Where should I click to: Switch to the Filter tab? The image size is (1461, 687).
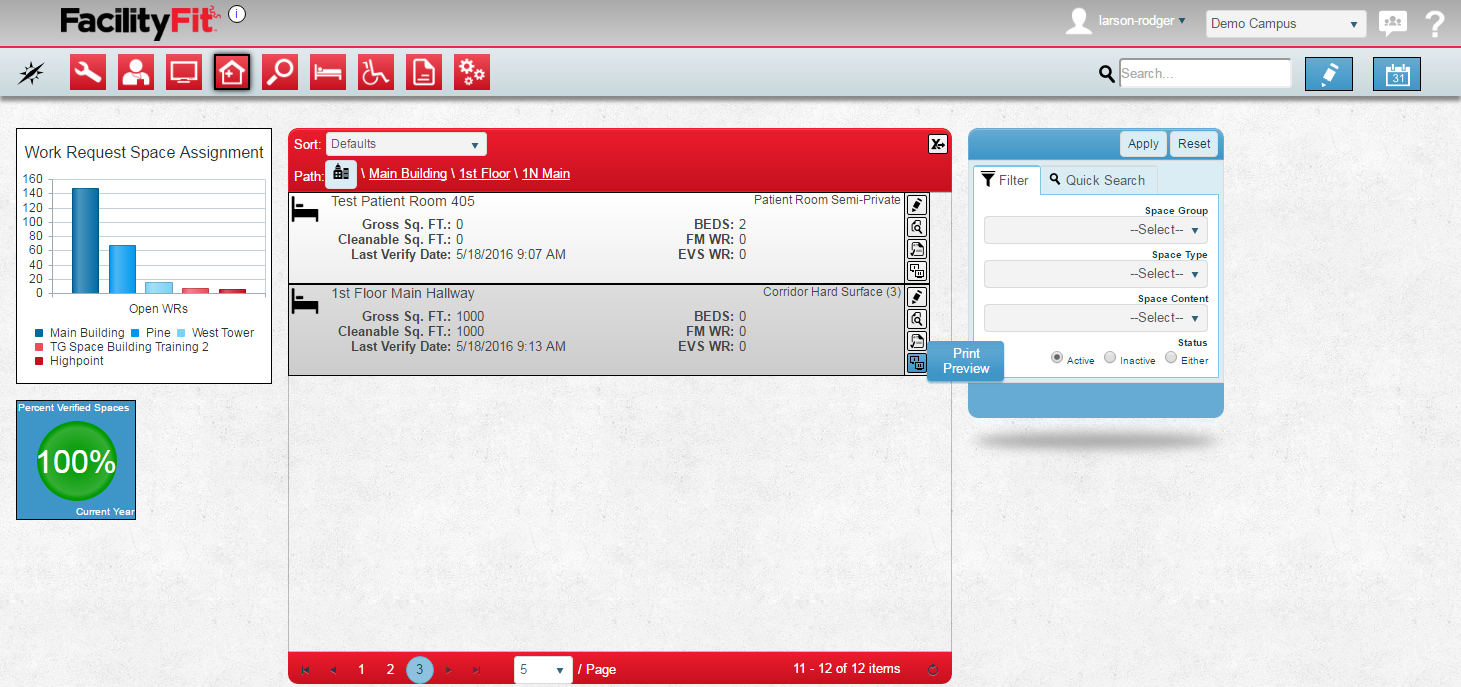(1006, 180)
